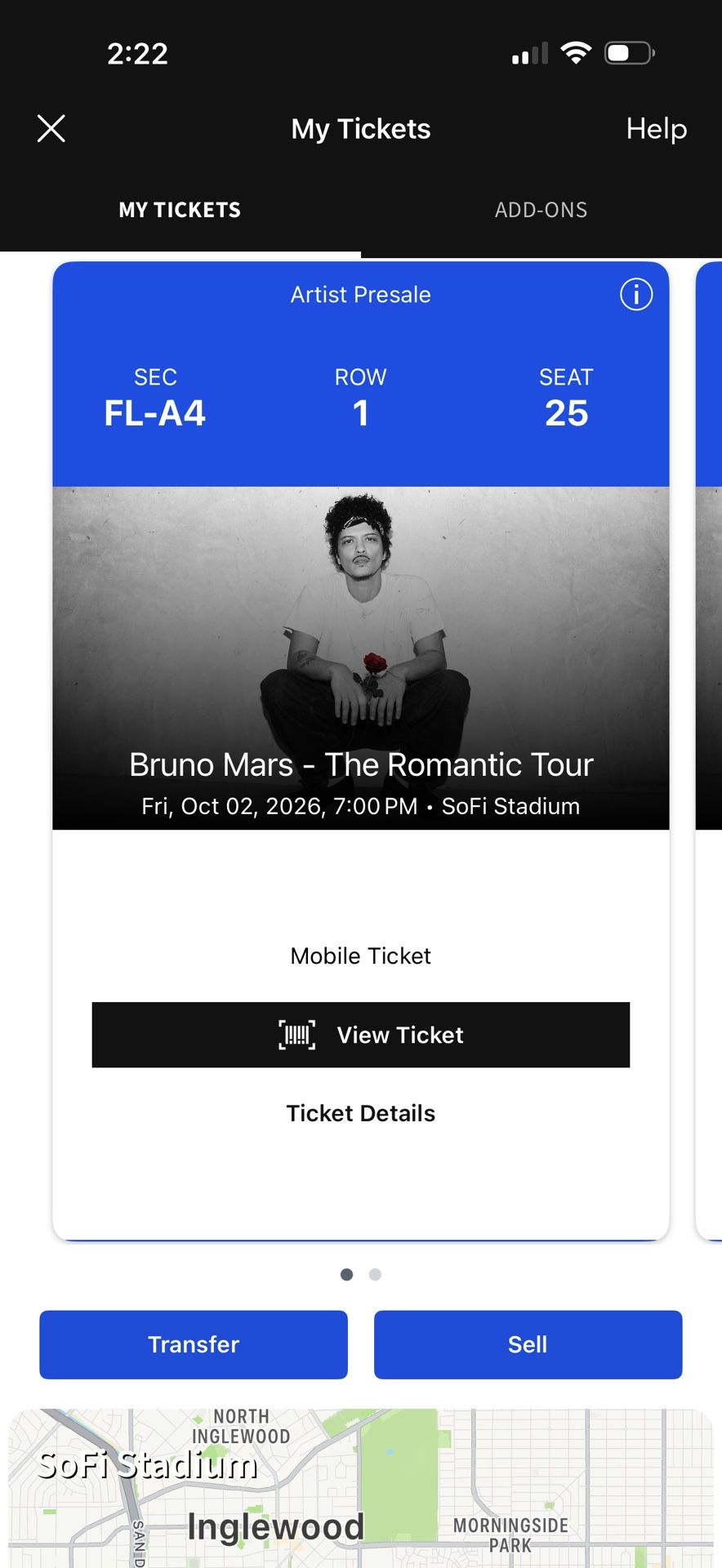Go to second ticket page dot
The height and width of the screenshot is (1568, 722).
click(x=375, y=1274)
